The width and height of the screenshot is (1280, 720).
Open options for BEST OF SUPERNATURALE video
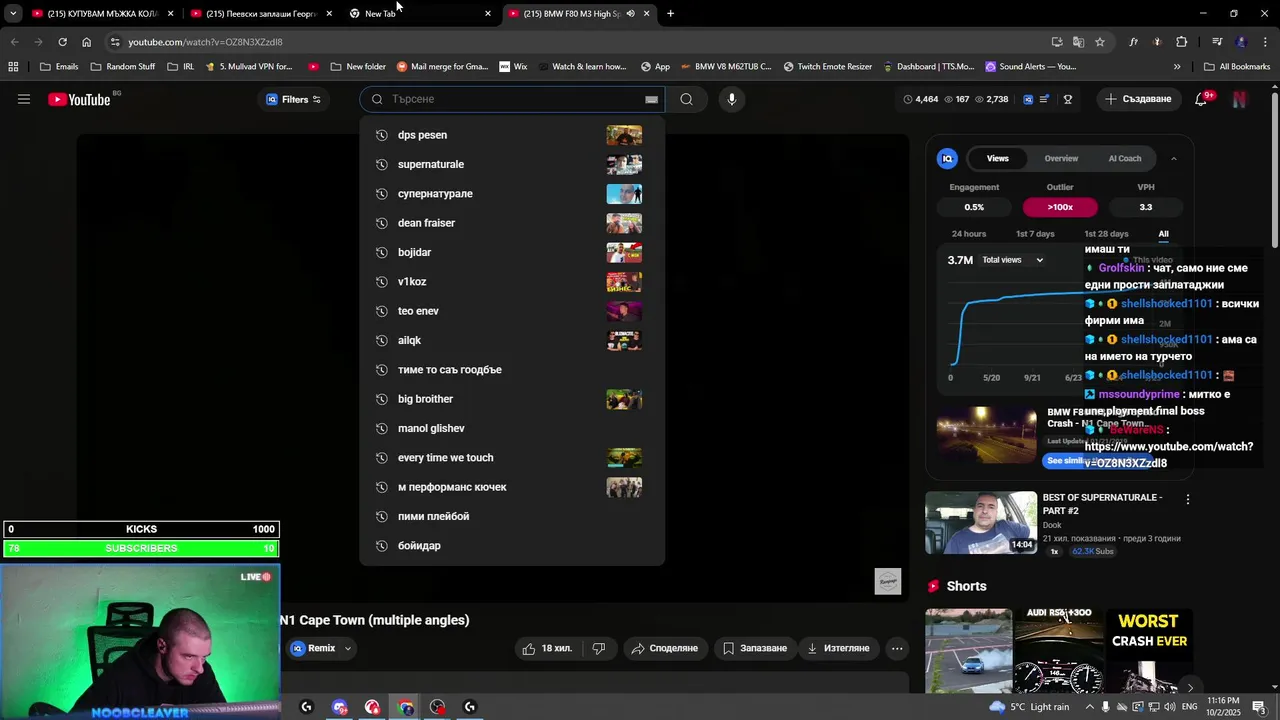pos(1188,499)
